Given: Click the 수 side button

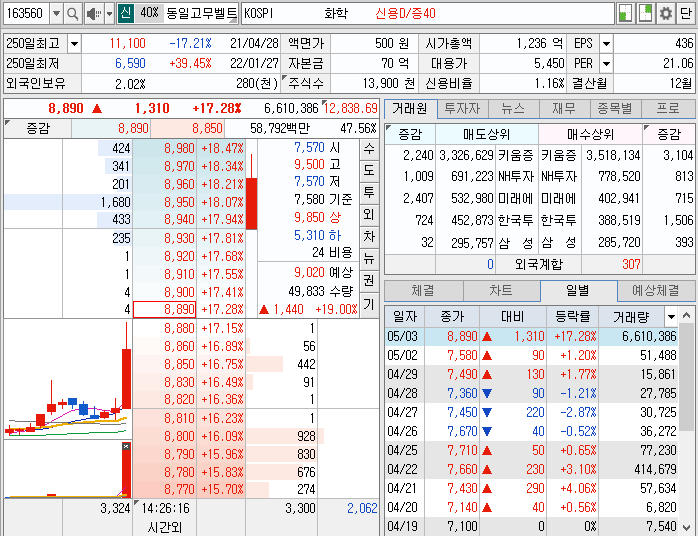Looking at the screenshot, I should 369,149.
